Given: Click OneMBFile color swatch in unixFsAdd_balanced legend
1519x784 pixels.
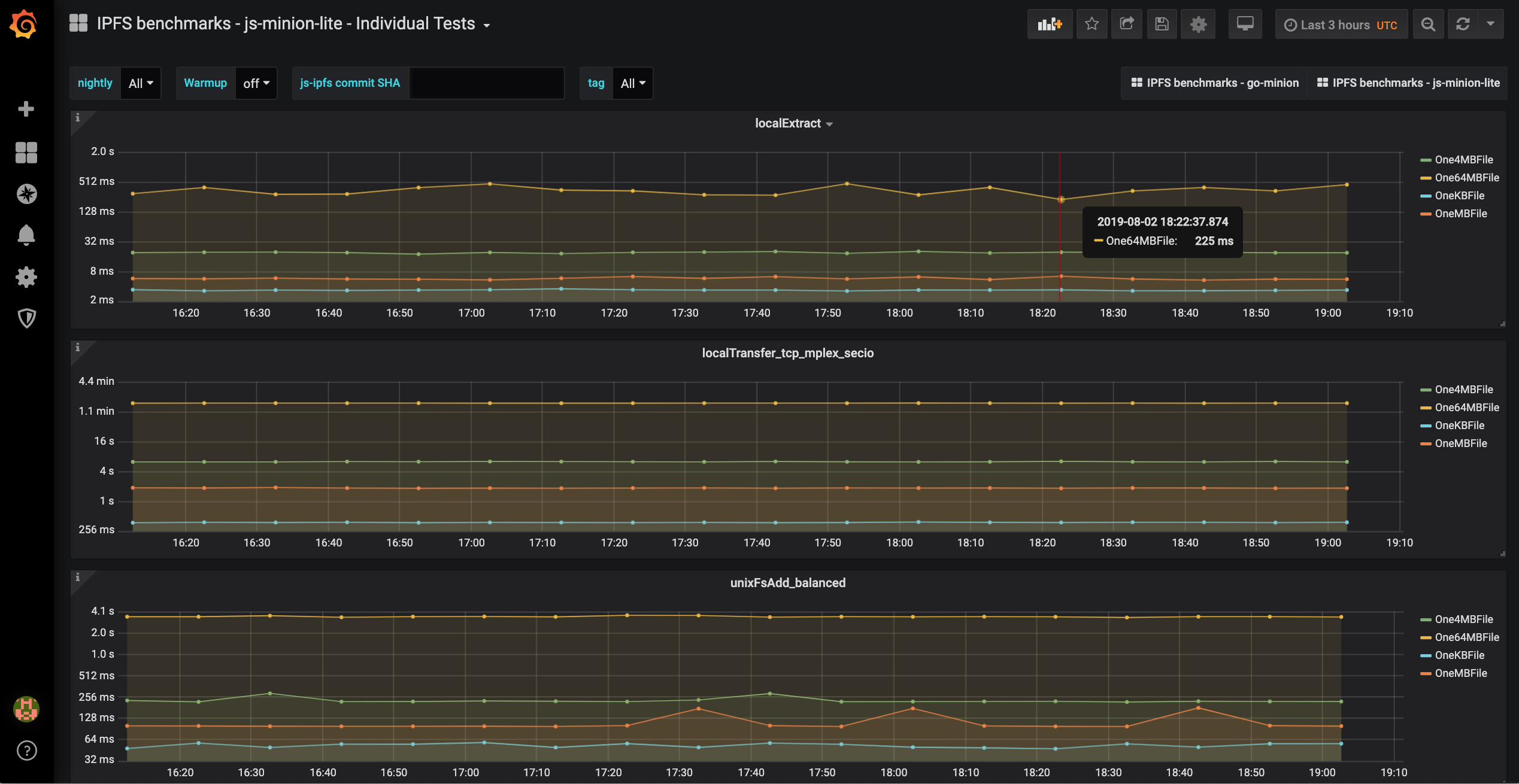Looking at the screenshot, I should (x=1426, y=674).
